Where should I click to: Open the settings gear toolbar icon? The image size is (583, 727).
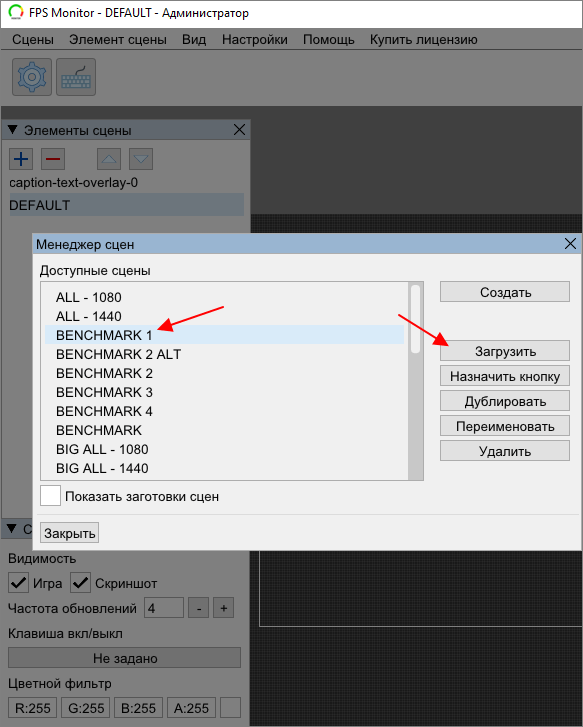pos(32,77)
